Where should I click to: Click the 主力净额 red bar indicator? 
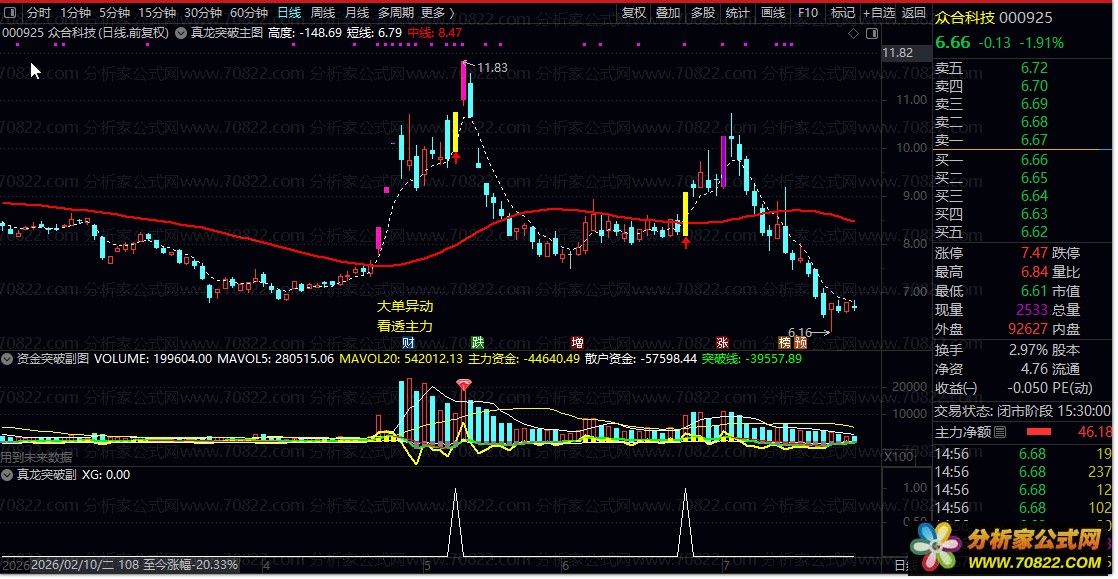click(x=1039, y=431)
